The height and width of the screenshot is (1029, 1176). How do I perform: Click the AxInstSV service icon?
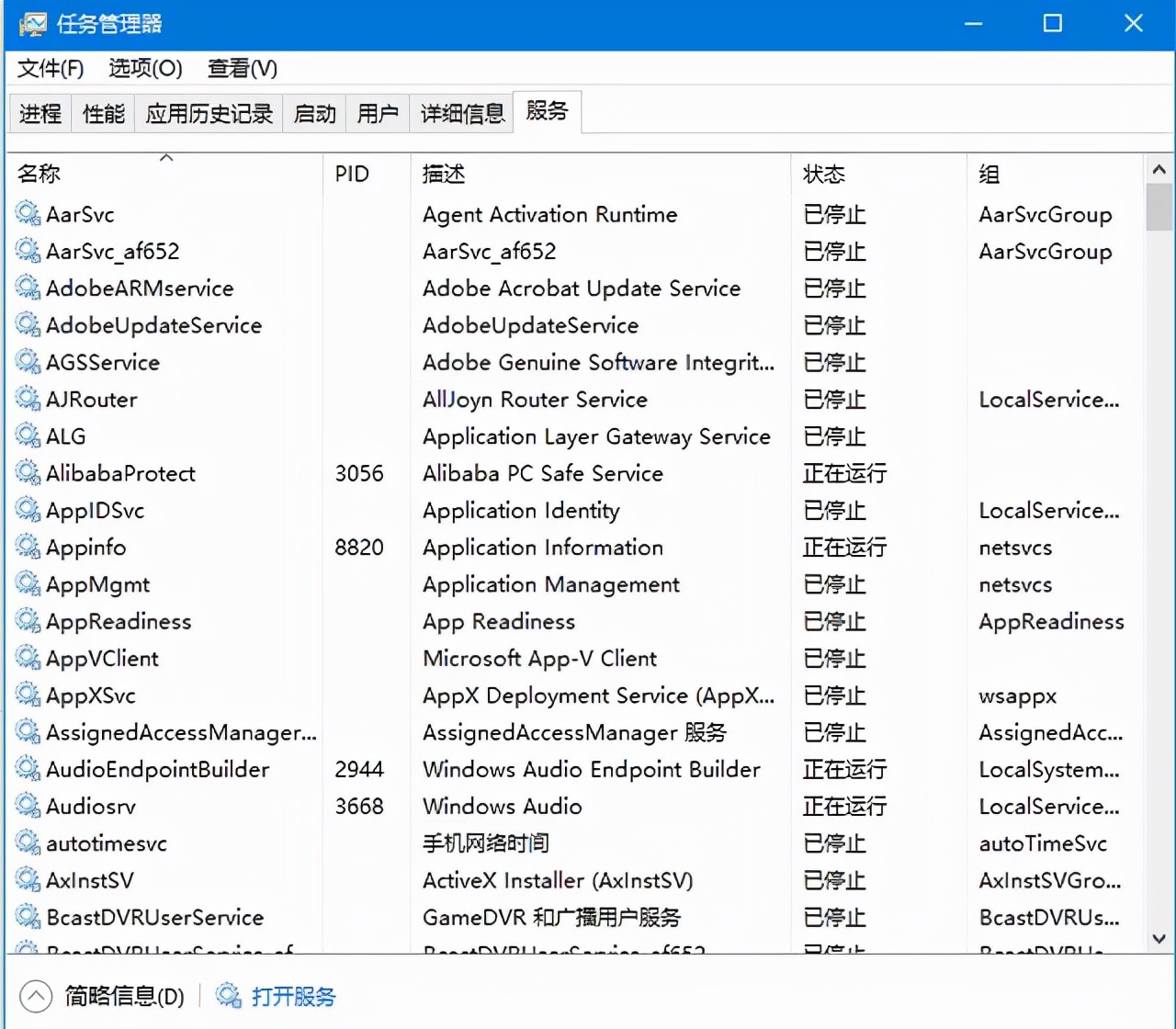[x=27, y=879]
